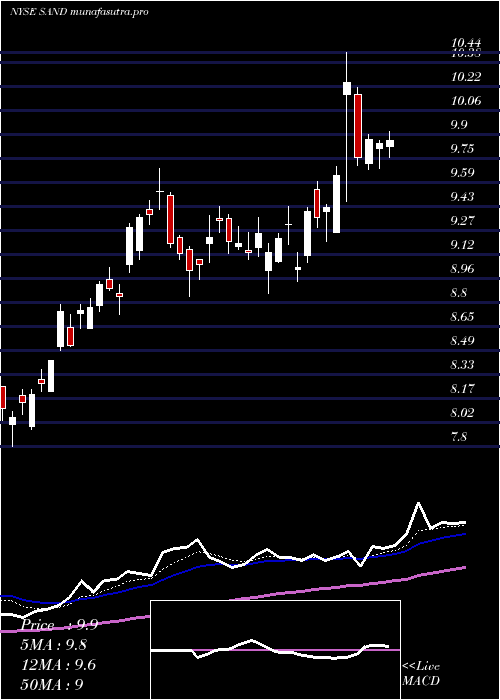Click the <<Live MACD label
This screenshot has height=700, width=500.
(421, 674)
